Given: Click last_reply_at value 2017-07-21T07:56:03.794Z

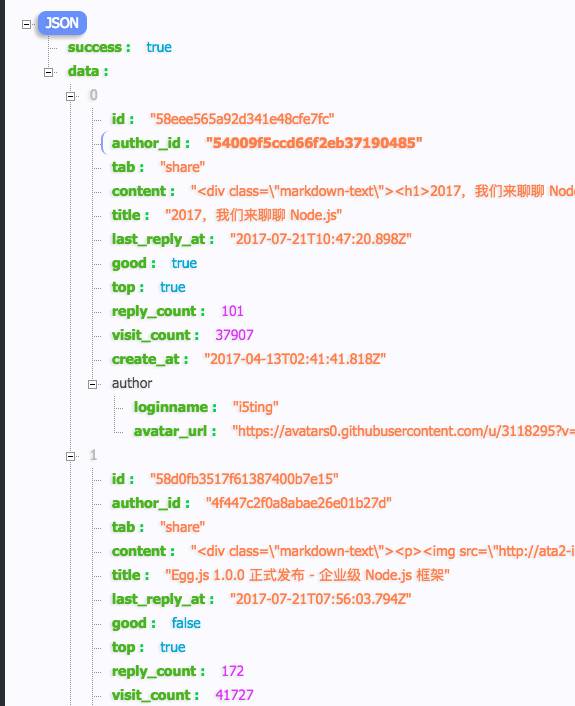Looking at the screenshot, I should (x=321, y=599).
